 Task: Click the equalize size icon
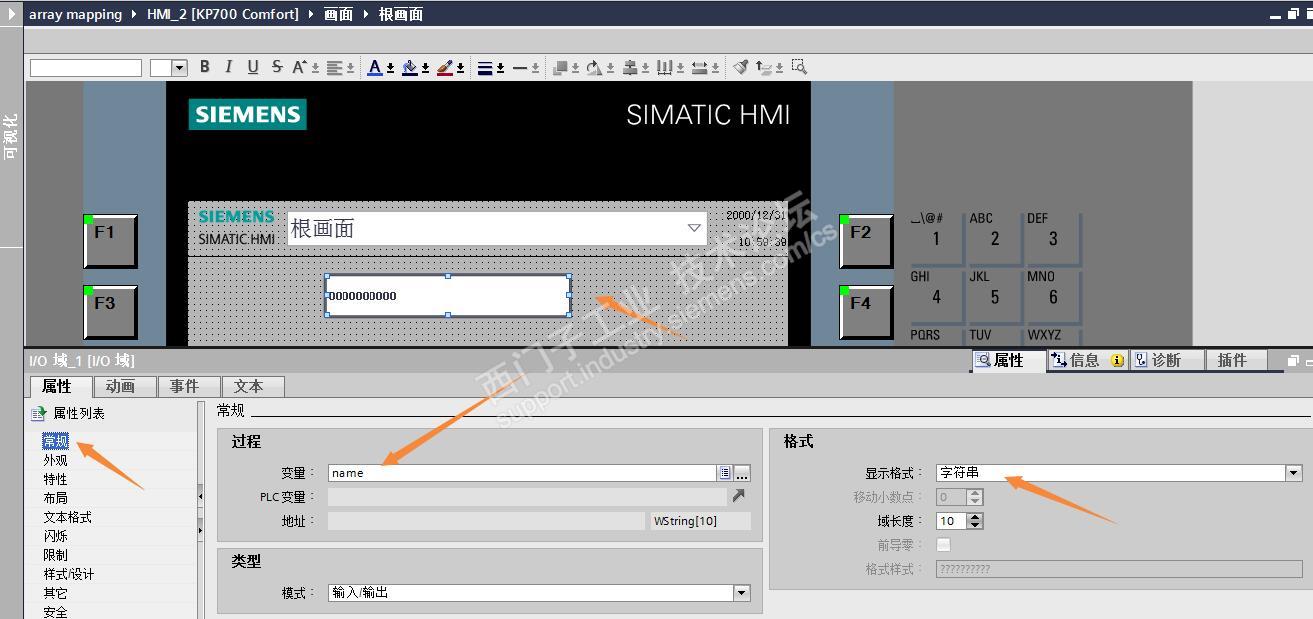700,67
